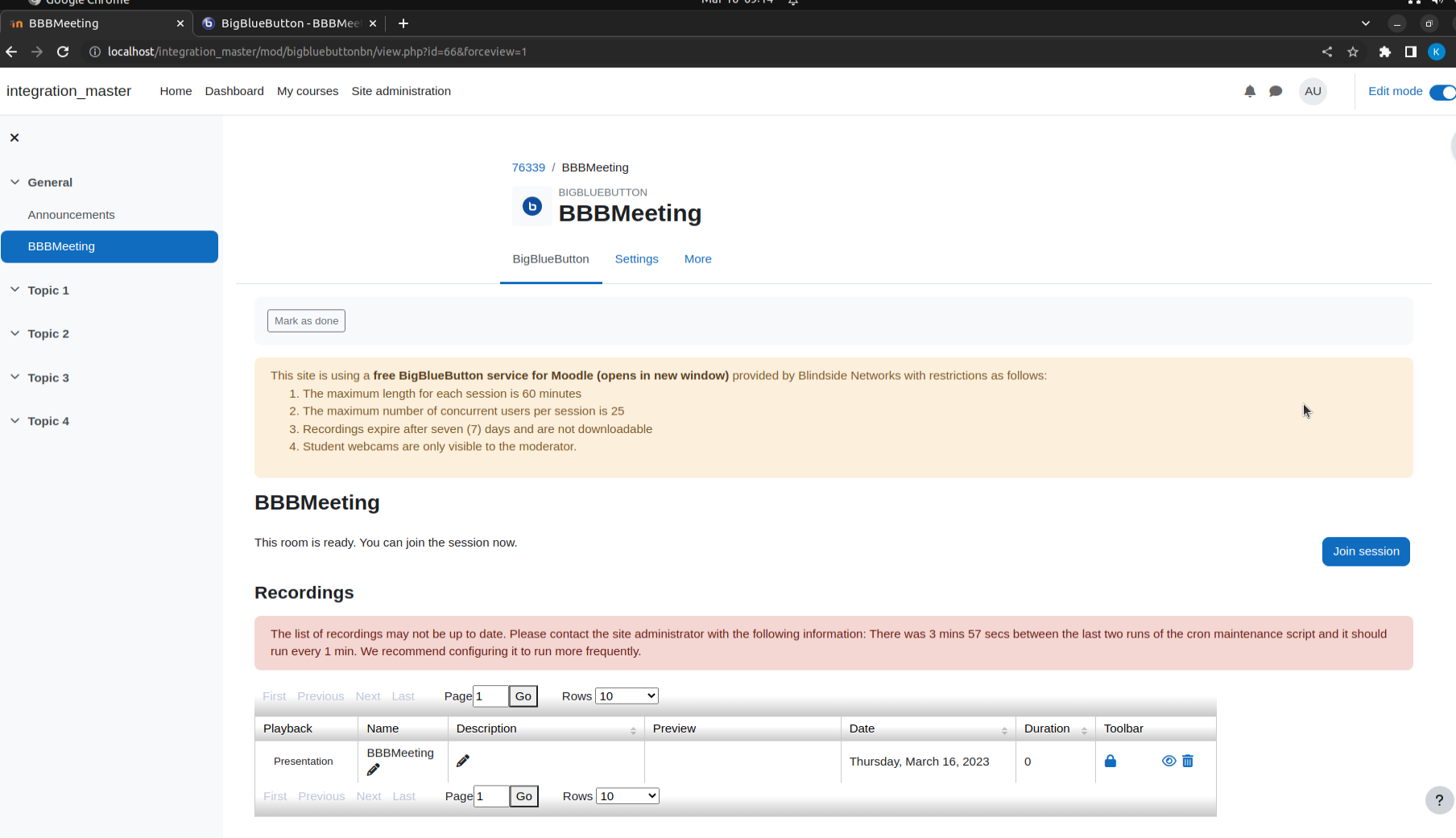
Task: Open the 76339 breadcrumb link
Action: [528, 167]
